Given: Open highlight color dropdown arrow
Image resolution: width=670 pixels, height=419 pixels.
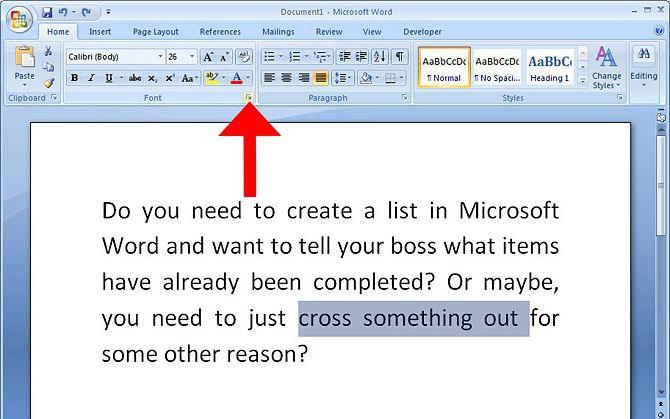Looking at the screenshot, I should 223,78.
